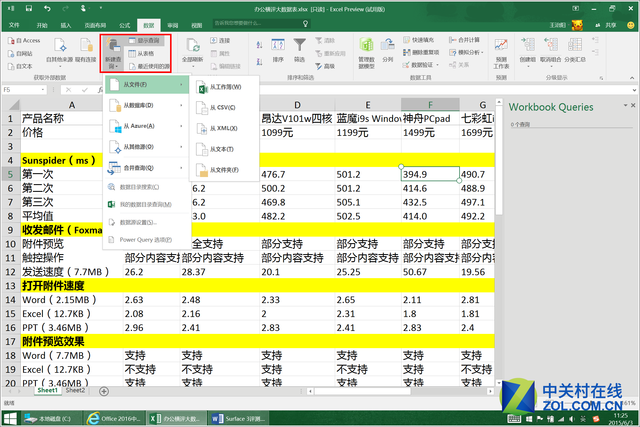Screen dimensions: 640x427
Task: Click the Tell Me search box
Action: tap(261, 24)
